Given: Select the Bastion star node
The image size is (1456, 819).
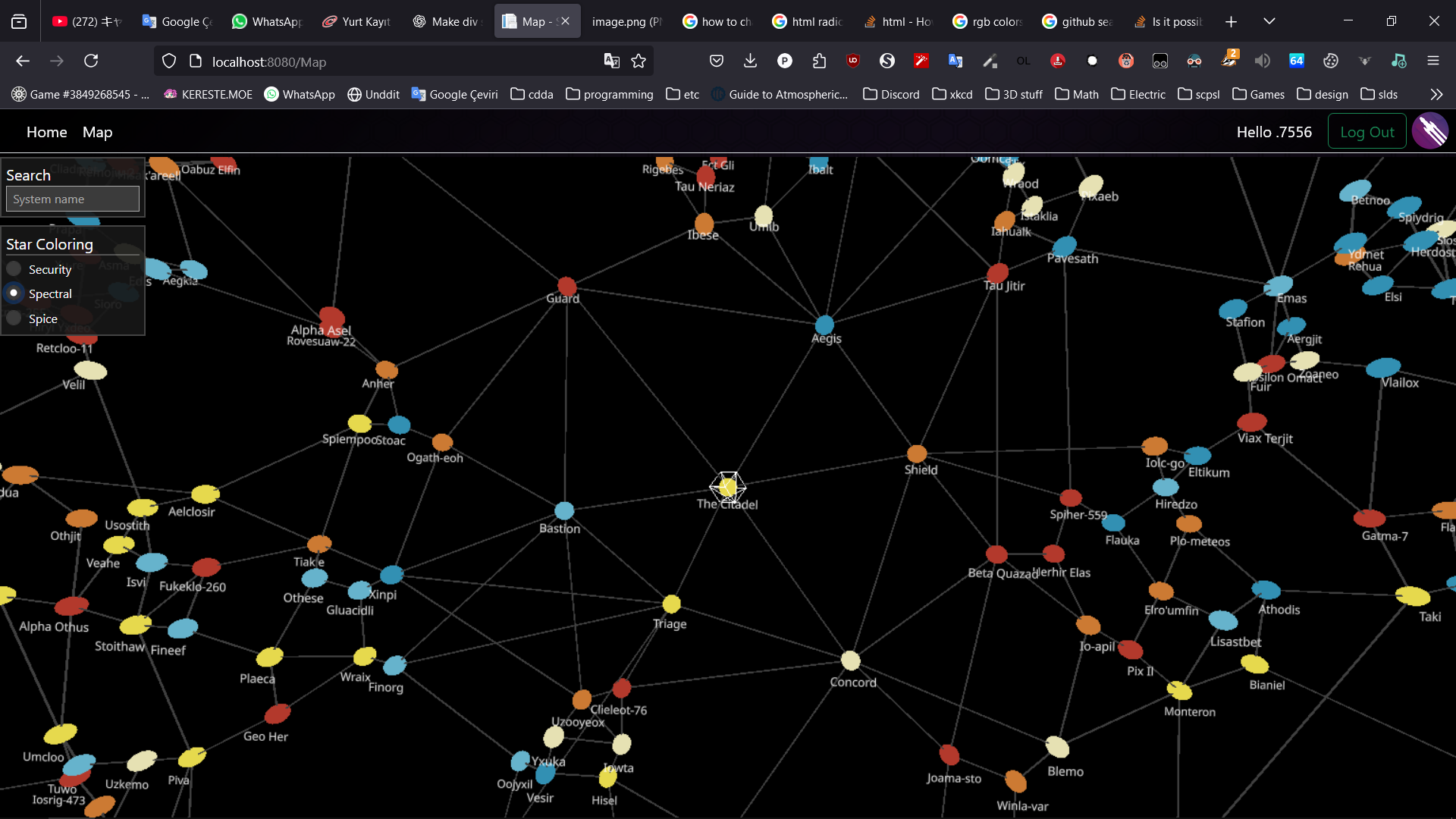Looking at the screenshot, I should point(564,510).
